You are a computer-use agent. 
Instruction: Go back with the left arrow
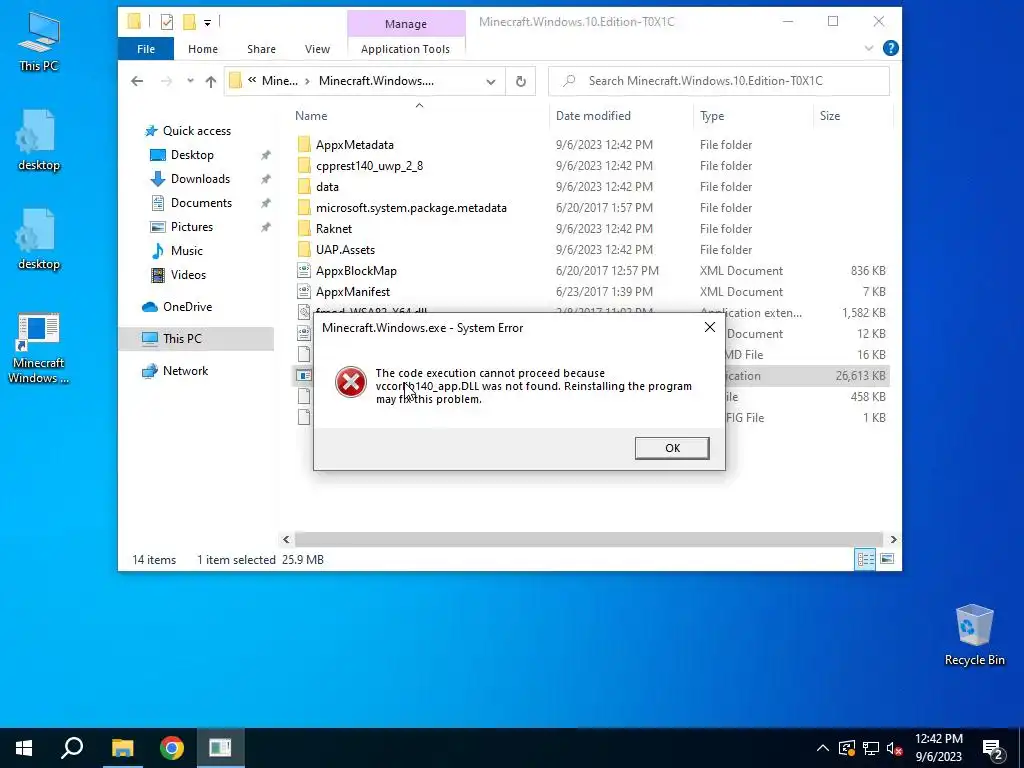click(x=137, y=81)
